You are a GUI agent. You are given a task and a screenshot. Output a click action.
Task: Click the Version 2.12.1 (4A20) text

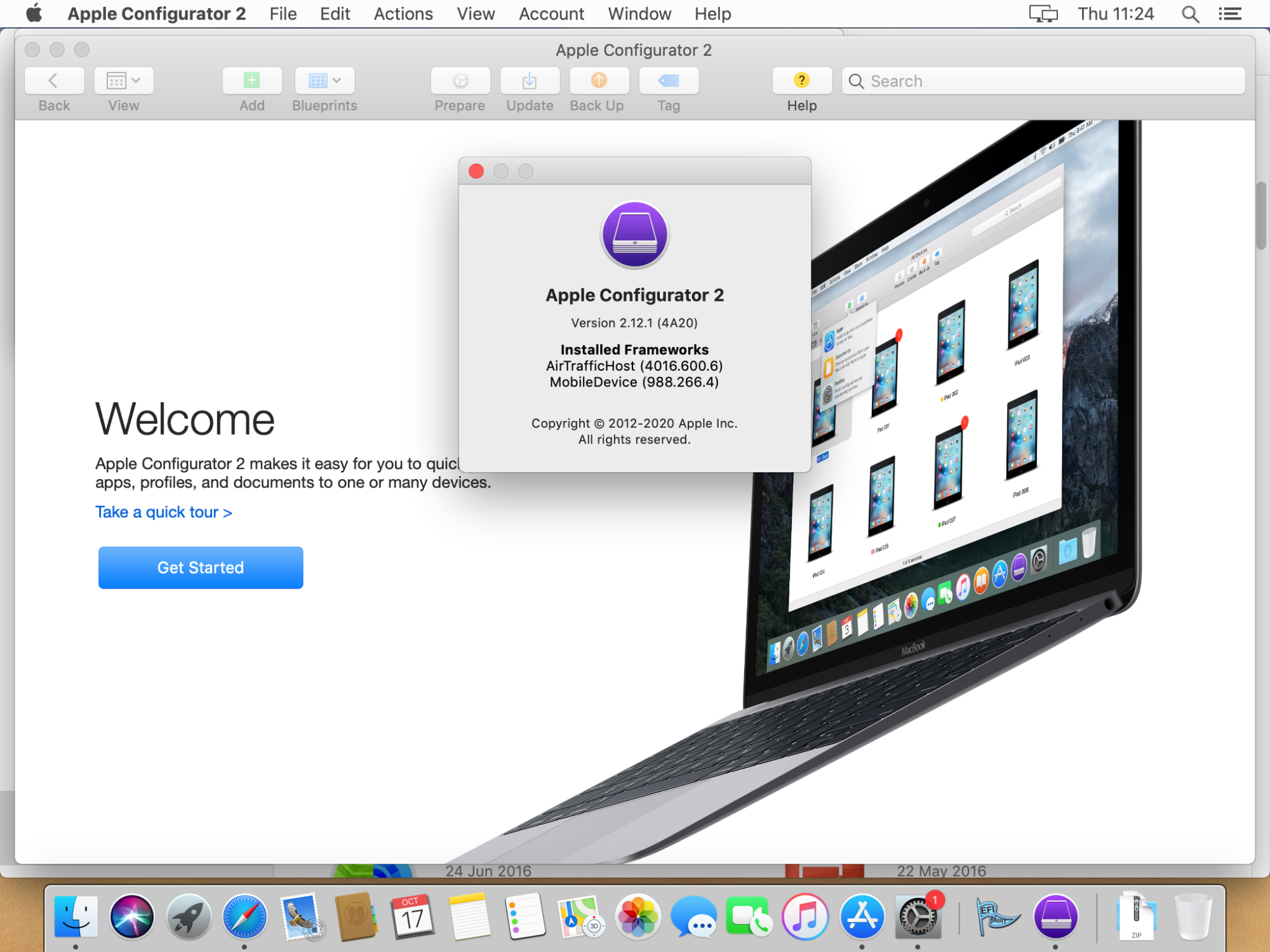634,322
